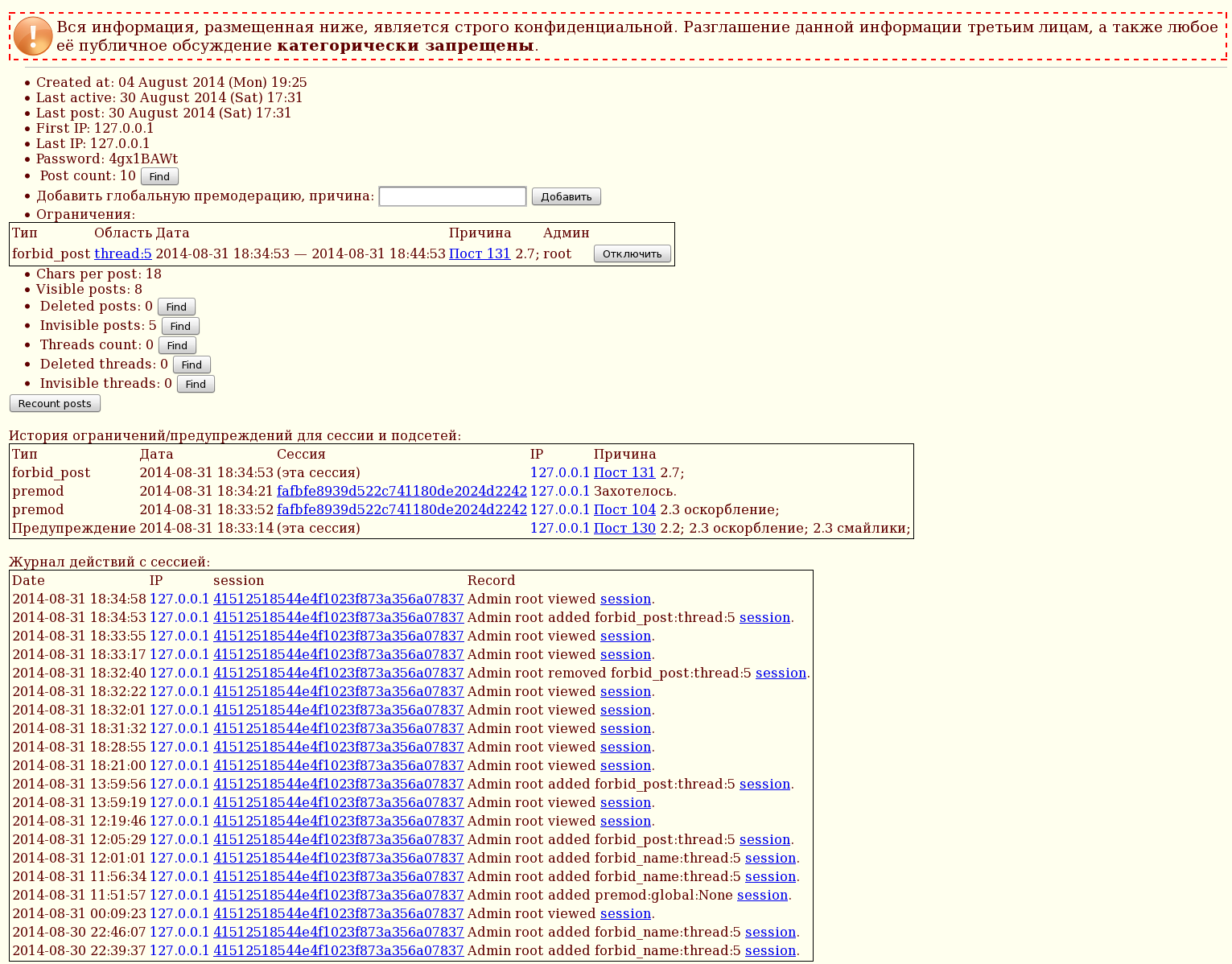The height and width of the screenshot is (964, 1232).
Task: Click the First IP: 127.0.0.1 line
Action: pyautogui.click(x=95, y=128)
